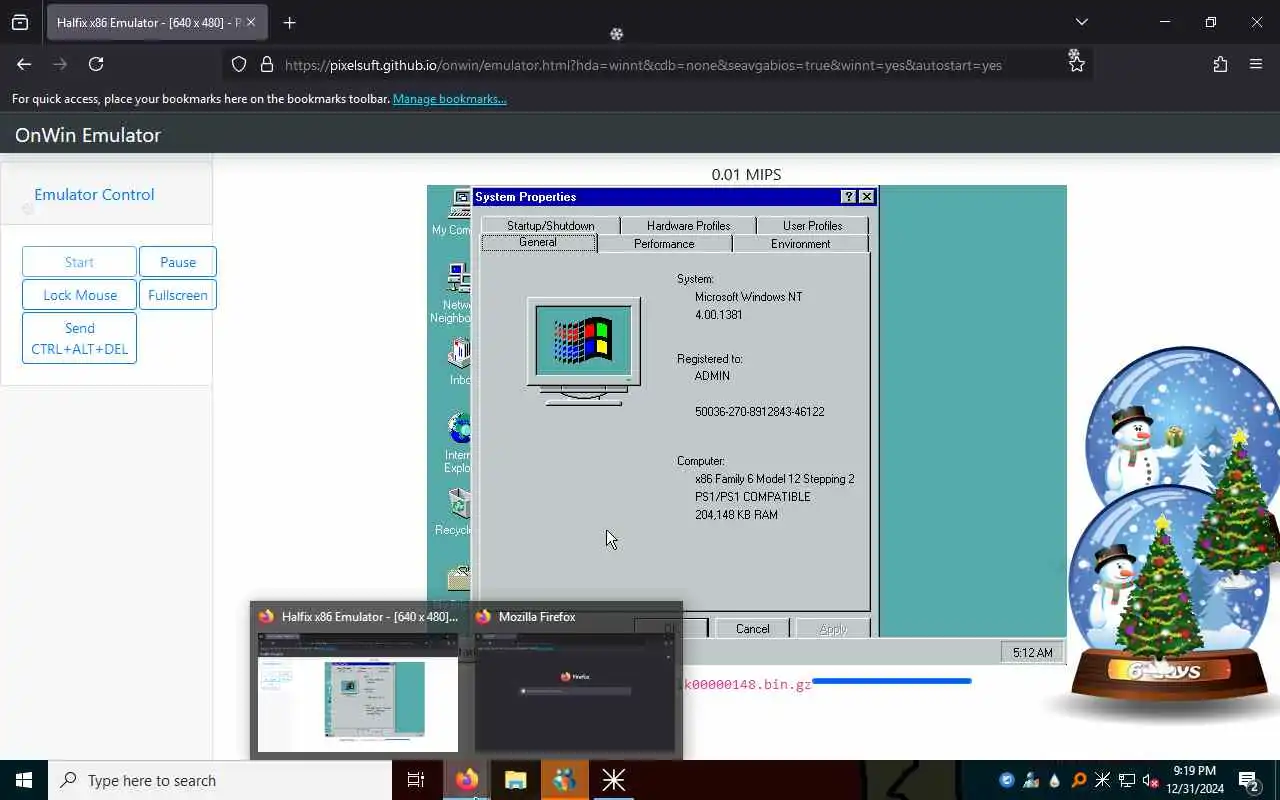
Task: Open the Mozilla Firefox window thumbnail preview
Action: (x=574, y=680)
